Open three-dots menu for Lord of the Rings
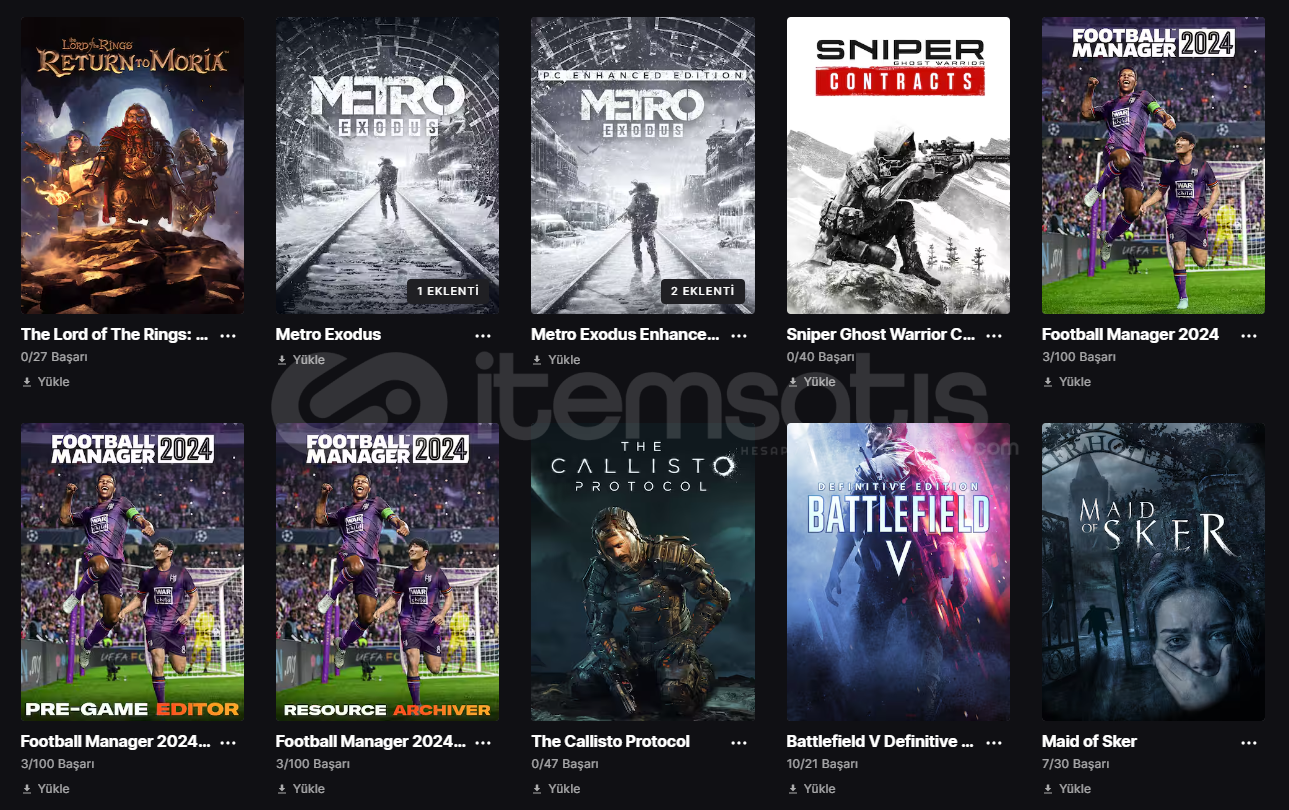This screenshot has height=810, width=1289. point(228,335)
